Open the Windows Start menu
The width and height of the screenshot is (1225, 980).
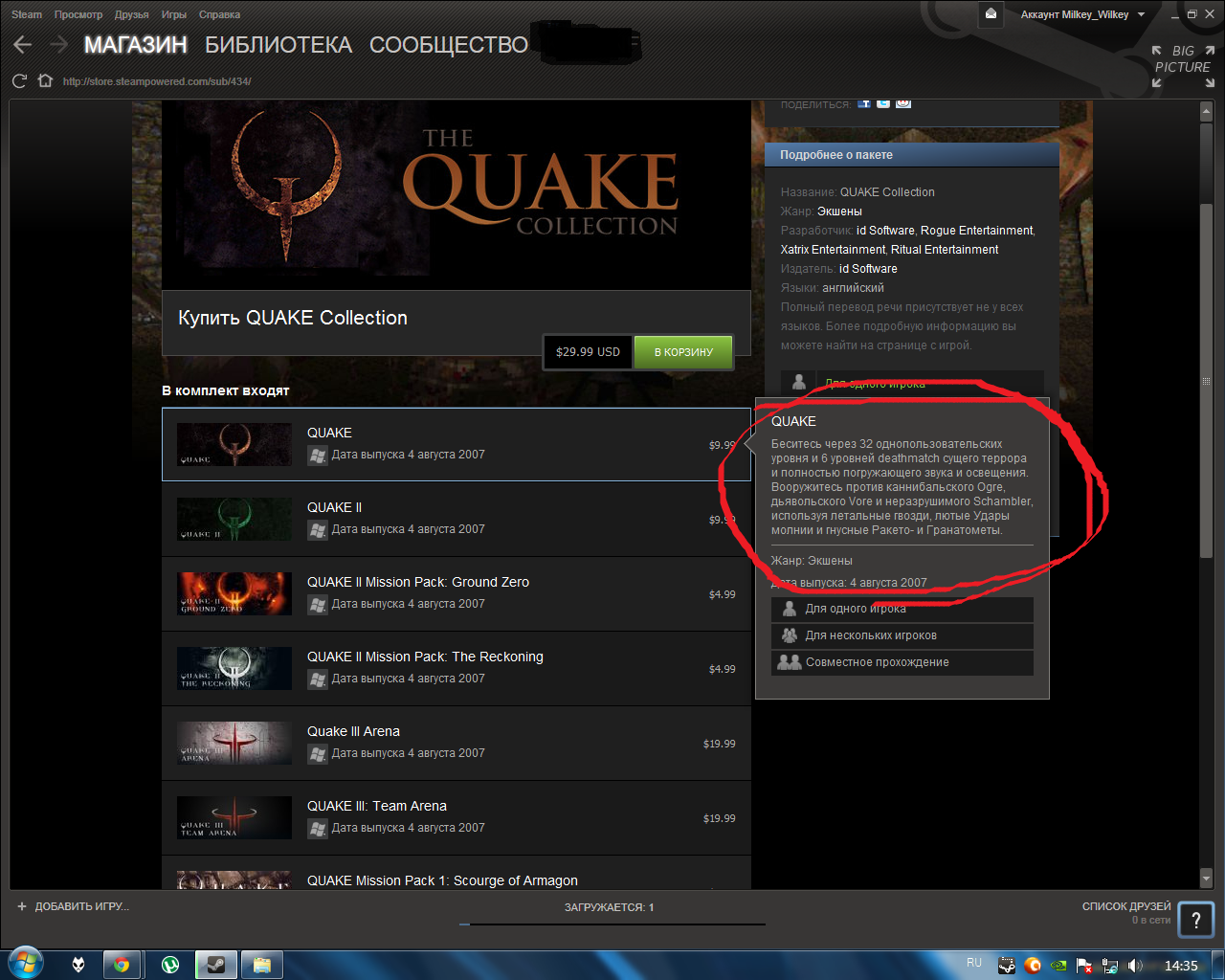[x=26, y=964]
